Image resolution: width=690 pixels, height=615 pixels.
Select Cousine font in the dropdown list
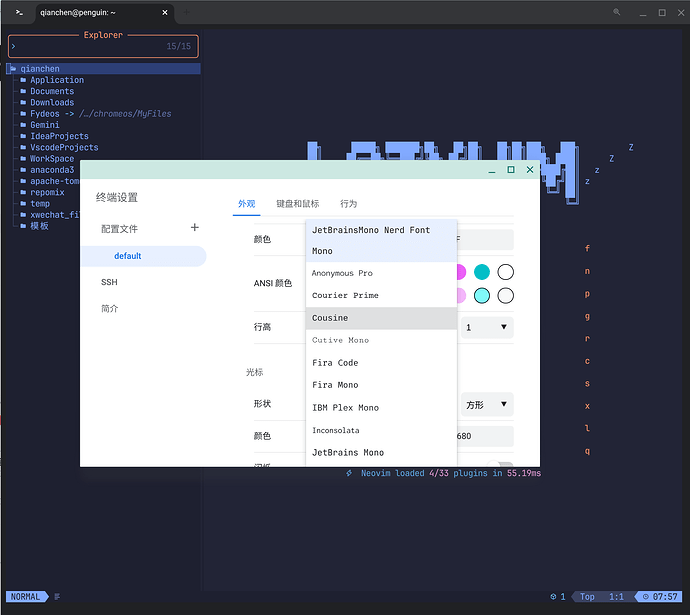pos(330,318)
